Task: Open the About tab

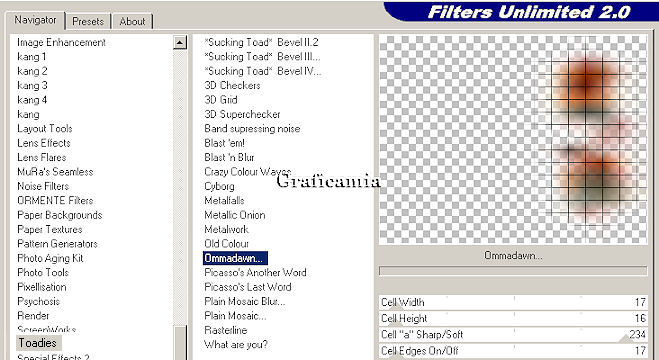Action: coord(132,21)
